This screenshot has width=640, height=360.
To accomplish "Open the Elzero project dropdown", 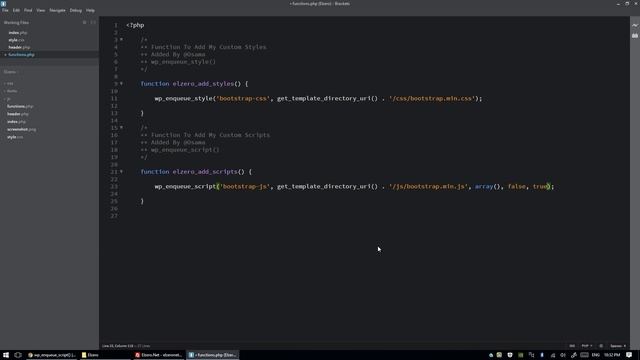I will (x=11, y=72).
